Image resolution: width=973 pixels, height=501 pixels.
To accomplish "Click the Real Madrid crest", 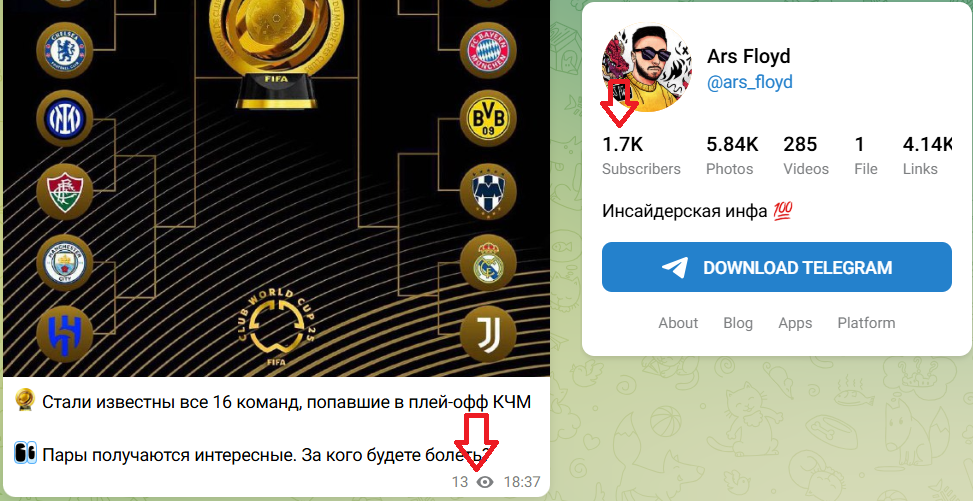I will [x=488, y=263].
